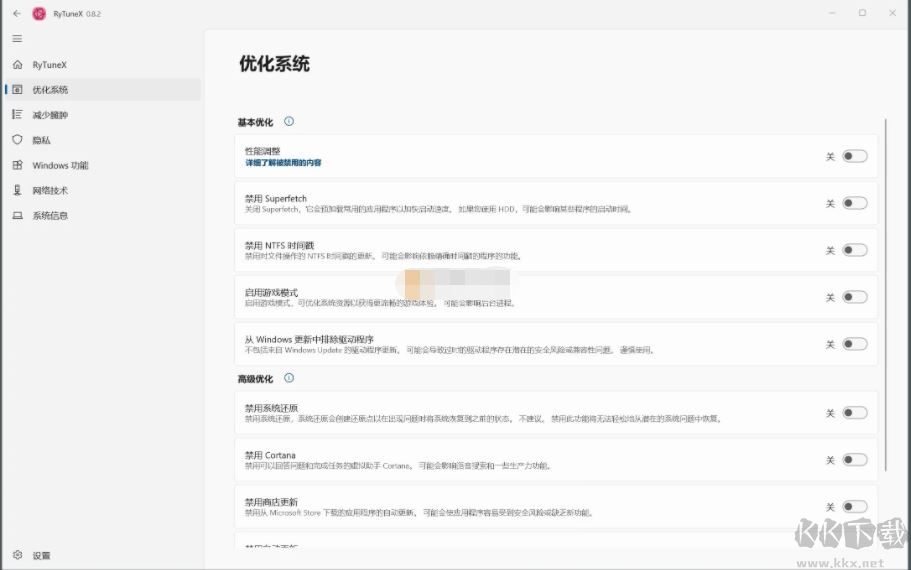911x570 pixels.
Task: Click the 禁用 Cortana title text
Action: click(x=270, y=455)
